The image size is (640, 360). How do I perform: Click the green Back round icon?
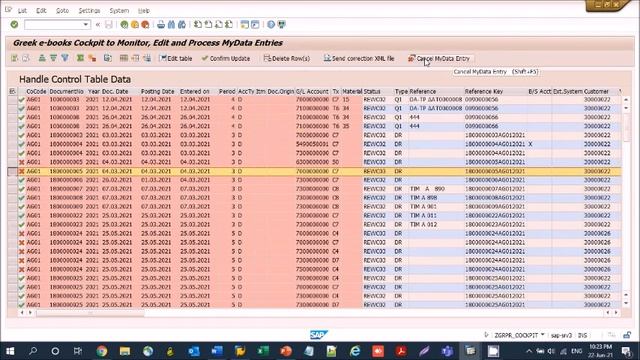124,24
